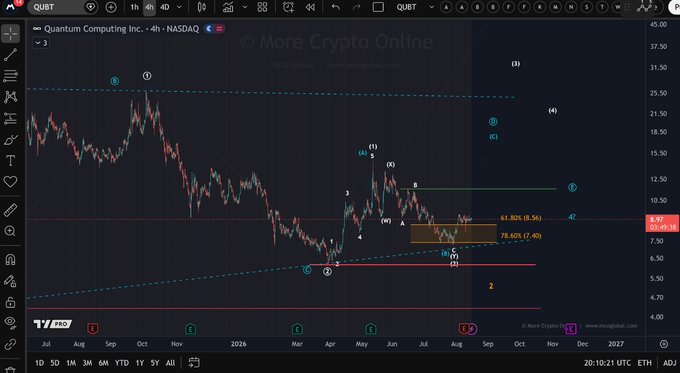
Task: Create a new alert
Action: (x=288, y=7)
